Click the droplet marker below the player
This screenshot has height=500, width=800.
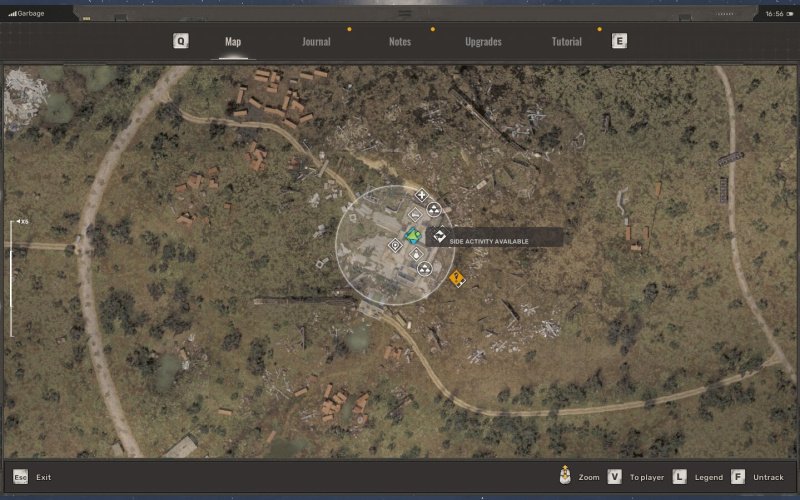point(416,255)
